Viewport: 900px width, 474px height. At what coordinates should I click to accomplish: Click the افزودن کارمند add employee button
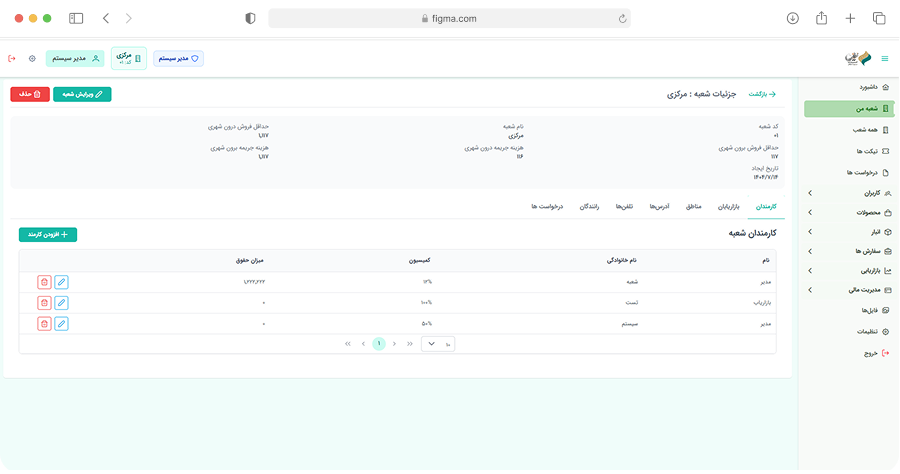pos(48,234)
